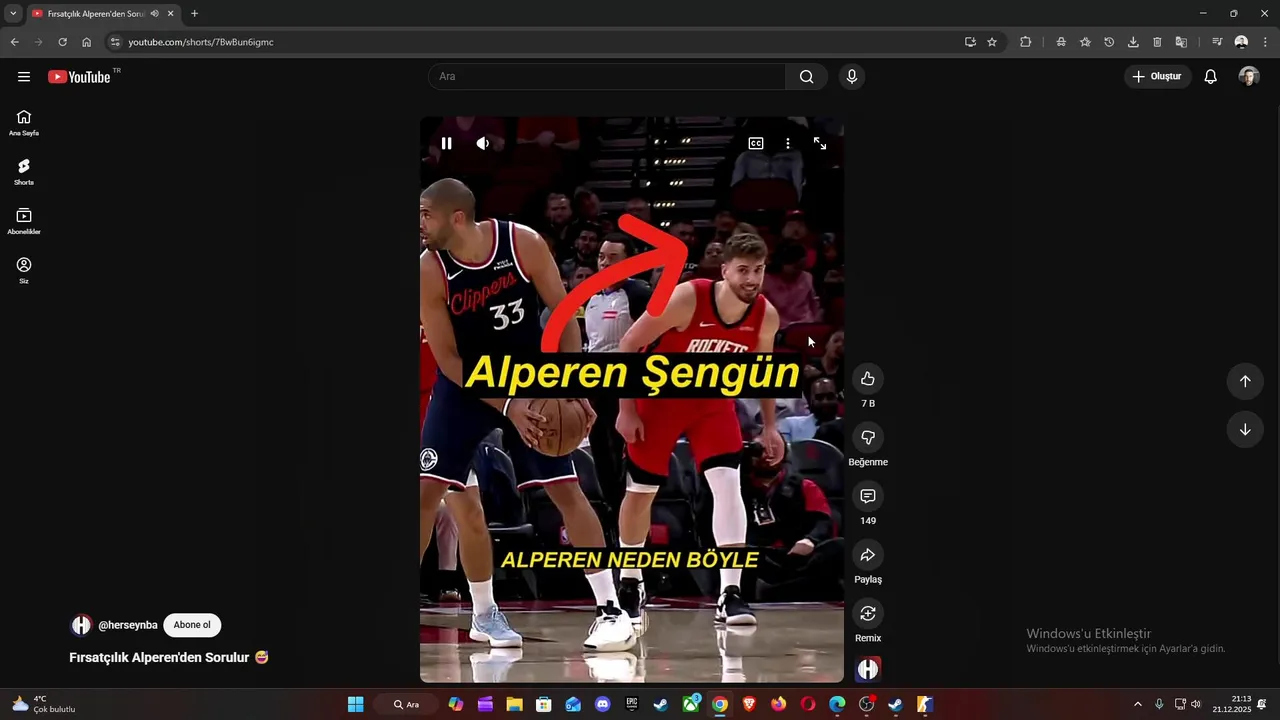The width and height of the screenshot is (1280, 720).
Task: Remix this Short
Action: 868,613
